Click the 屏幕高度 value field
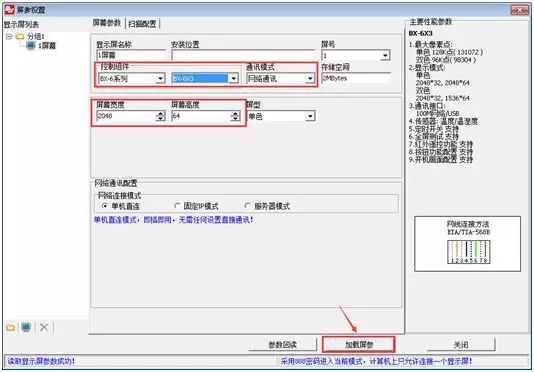The image size is (534, 372). [201, 116]
